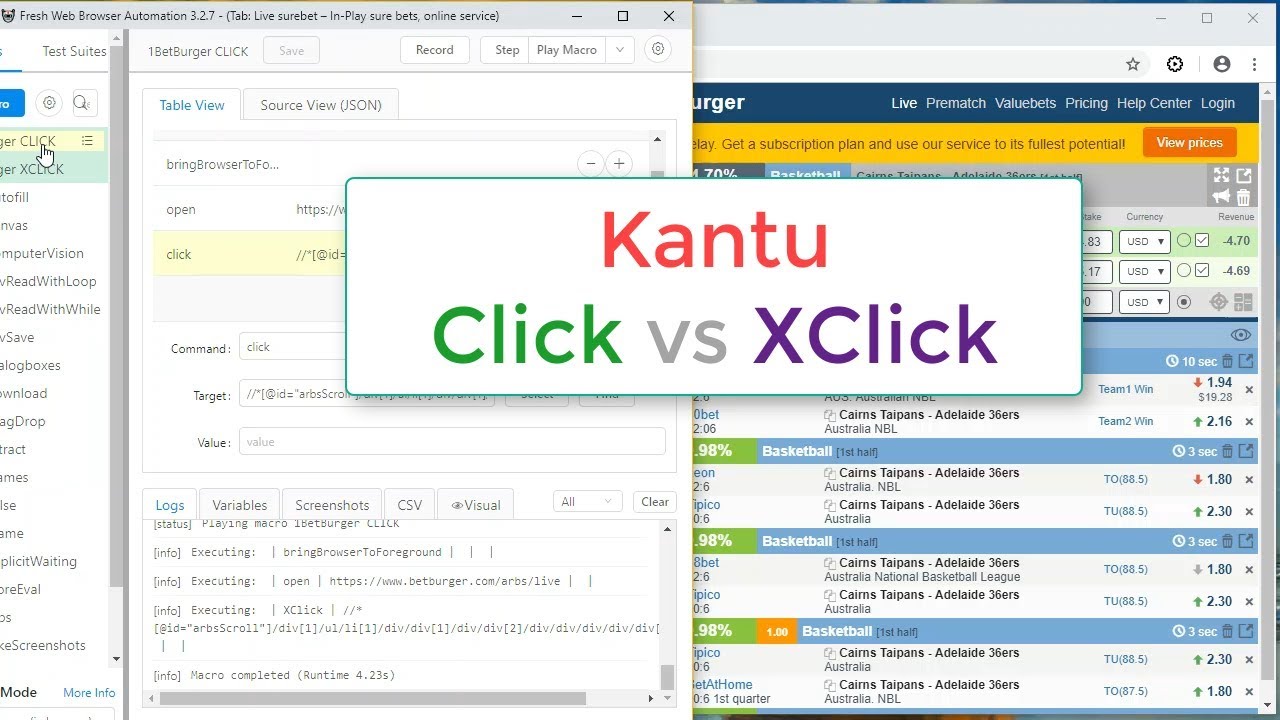Bookmark this page with Chrome star icon
This screenshot has height=720, width=1280.
[x=1133, y=64]
